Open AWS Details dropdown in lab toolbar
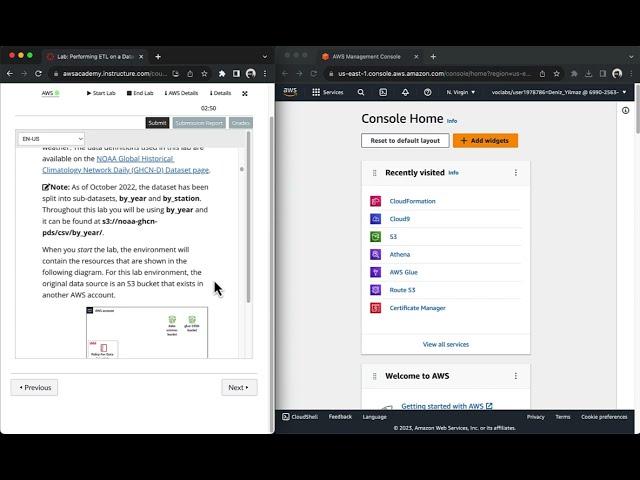Screen dimensions: 640x480 pos(181,93)
